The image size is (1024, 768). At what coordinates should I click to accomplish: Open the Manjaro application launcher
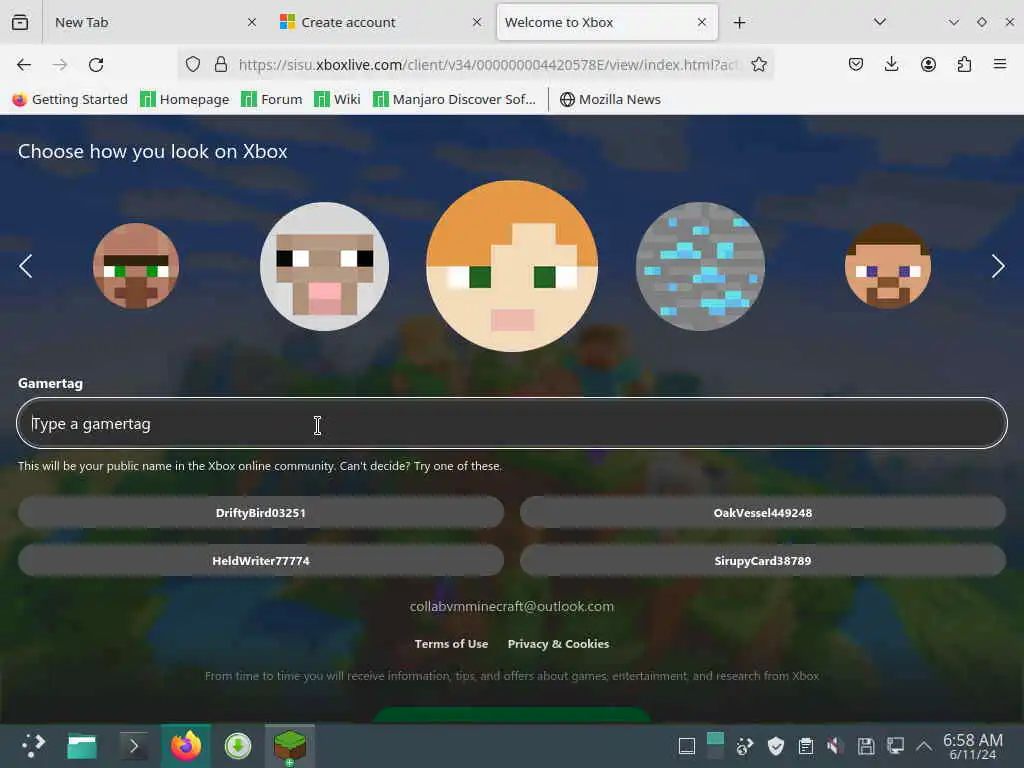tap(32, 746)
